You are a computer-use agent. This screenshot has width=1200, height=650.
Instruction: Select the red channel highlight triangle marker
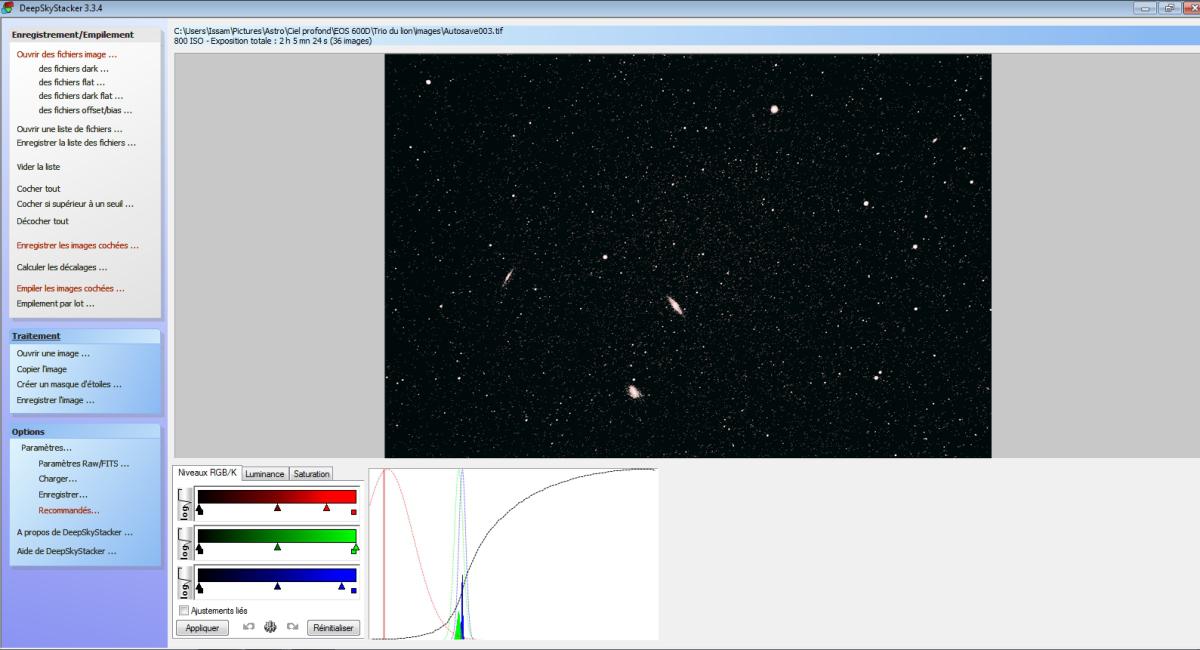(326, 508)
